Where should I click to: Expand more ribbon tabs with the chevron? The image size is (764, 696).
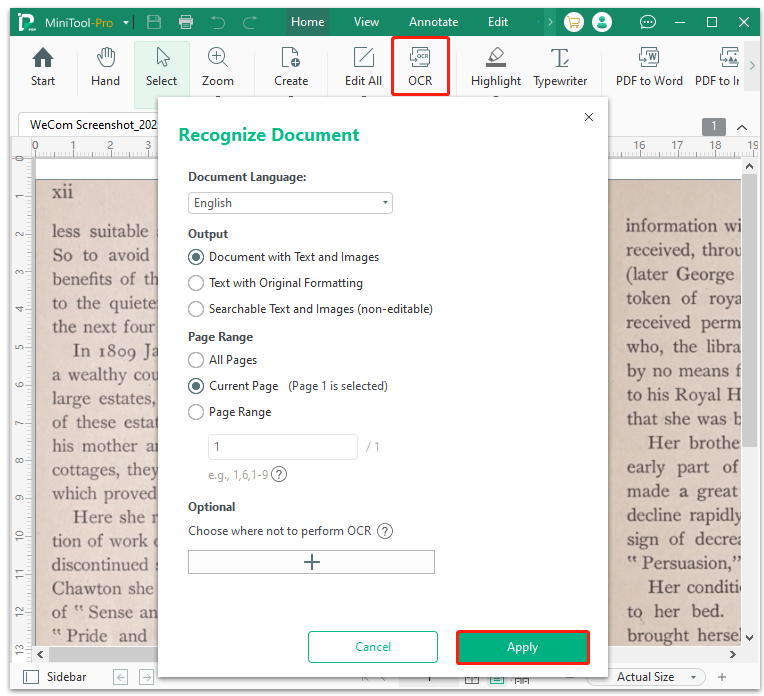(x=550, y=22)
